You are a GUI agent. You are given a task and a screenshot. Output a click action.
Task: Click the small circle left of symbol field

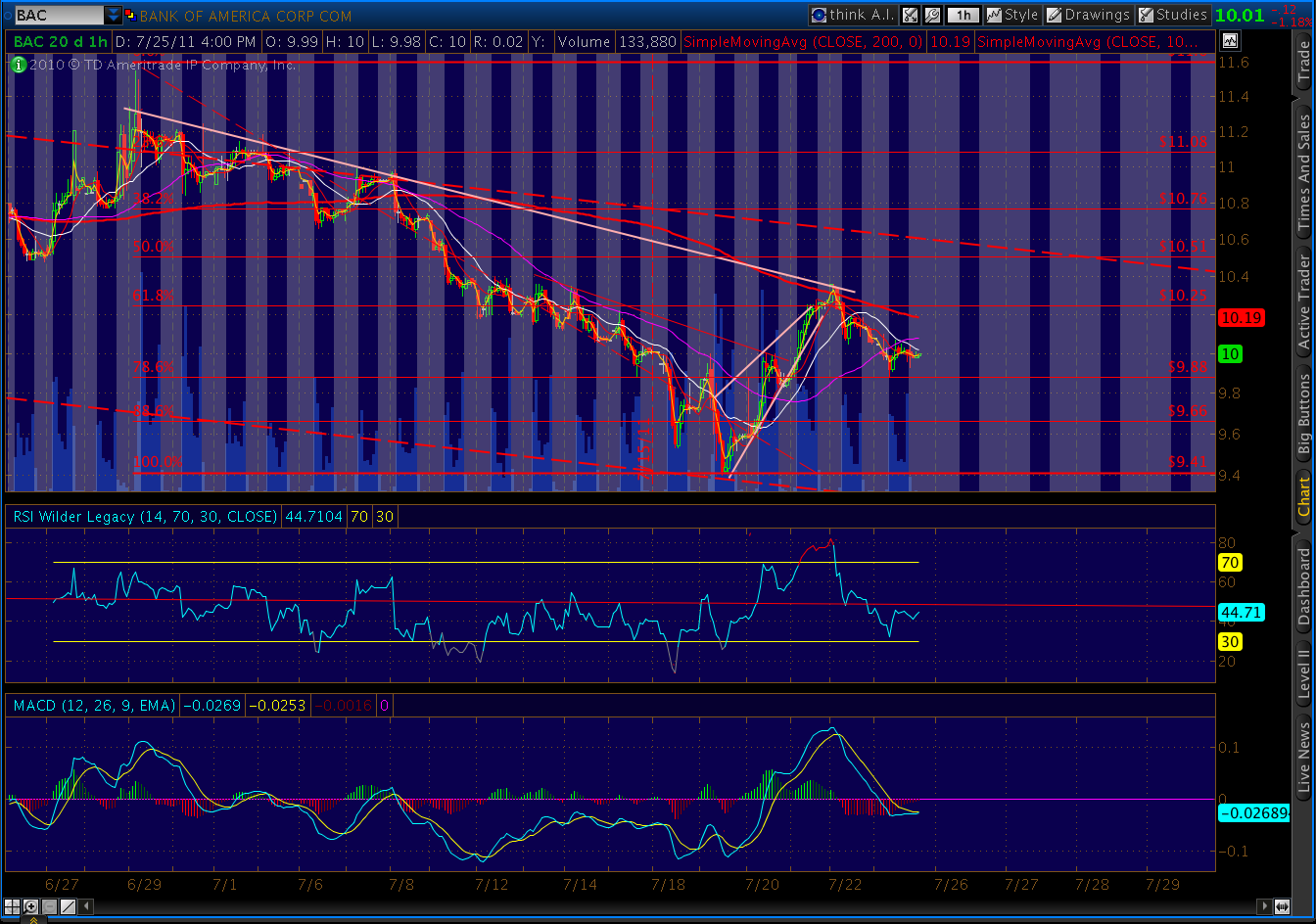[7, 16]
